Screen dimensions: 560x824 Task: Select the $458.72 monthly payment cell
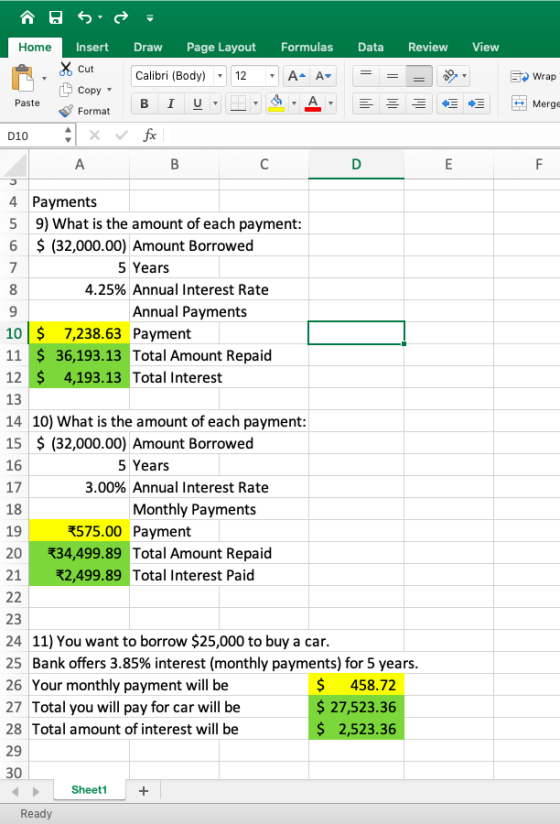tap(356, 685)
